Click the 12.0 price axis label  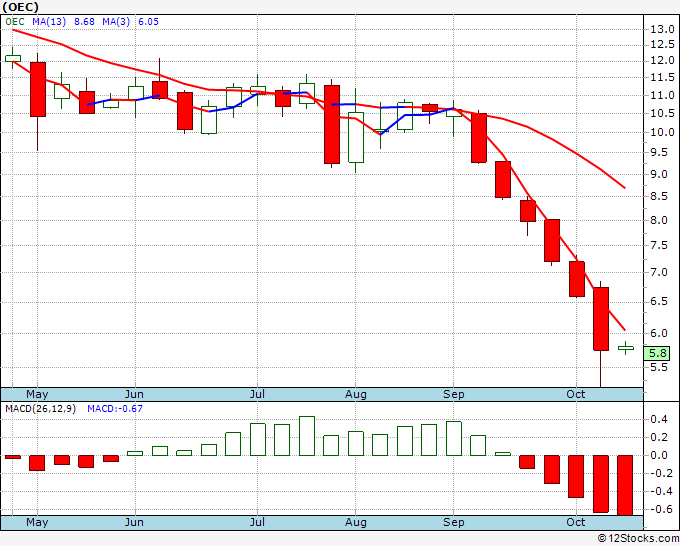point(662,61)
